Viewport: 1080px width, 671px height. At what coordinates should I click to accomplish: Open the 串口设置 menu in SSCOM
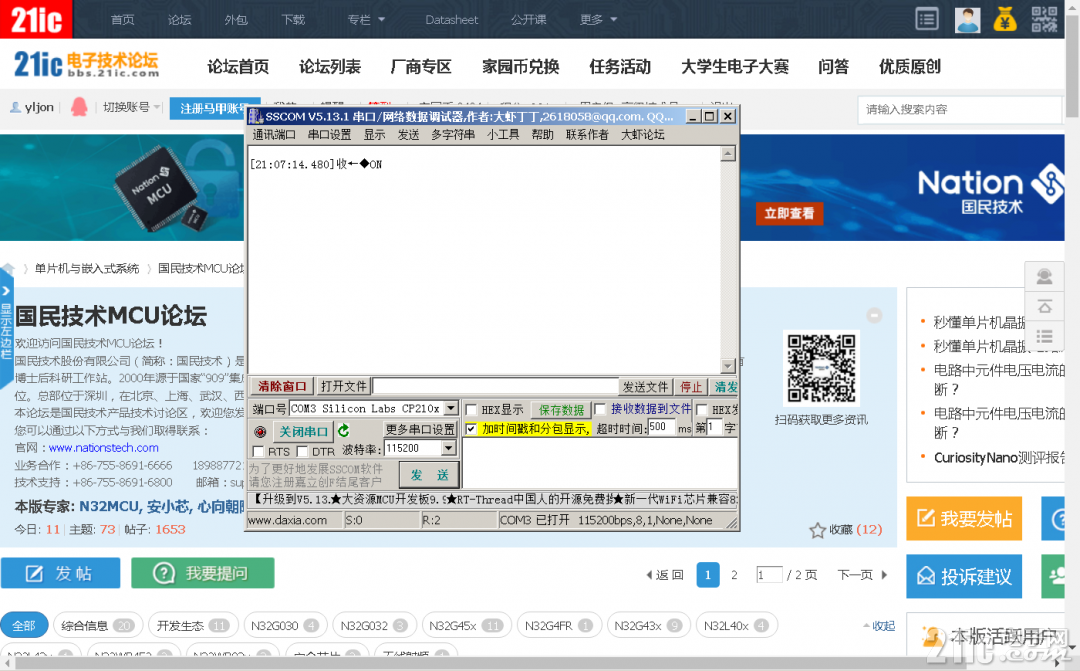pos(329,135)
